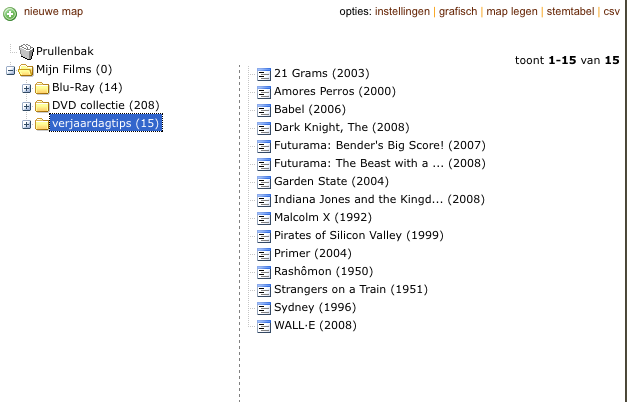Expand the DVD collectie folder
Screen dimensions: 627x402
coord(26,106)
